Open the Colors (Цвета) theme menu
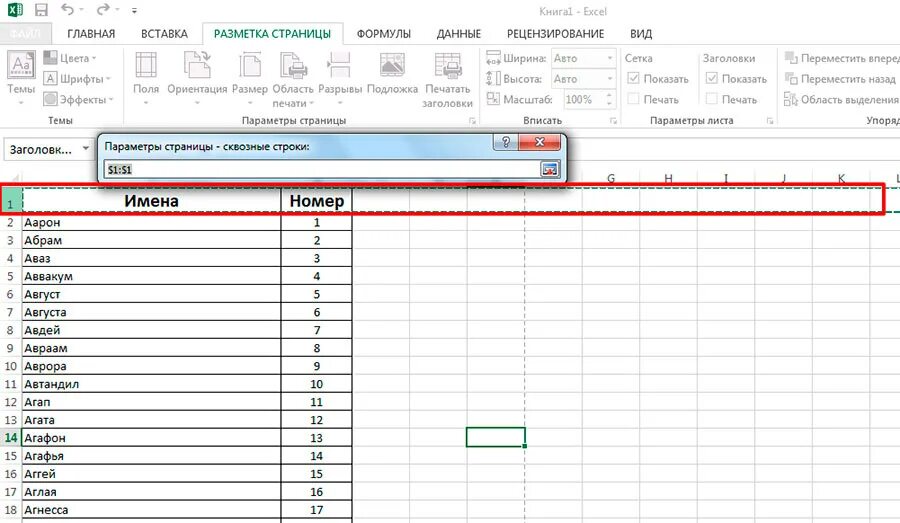 pyautogui.click(x=70, y=58)
